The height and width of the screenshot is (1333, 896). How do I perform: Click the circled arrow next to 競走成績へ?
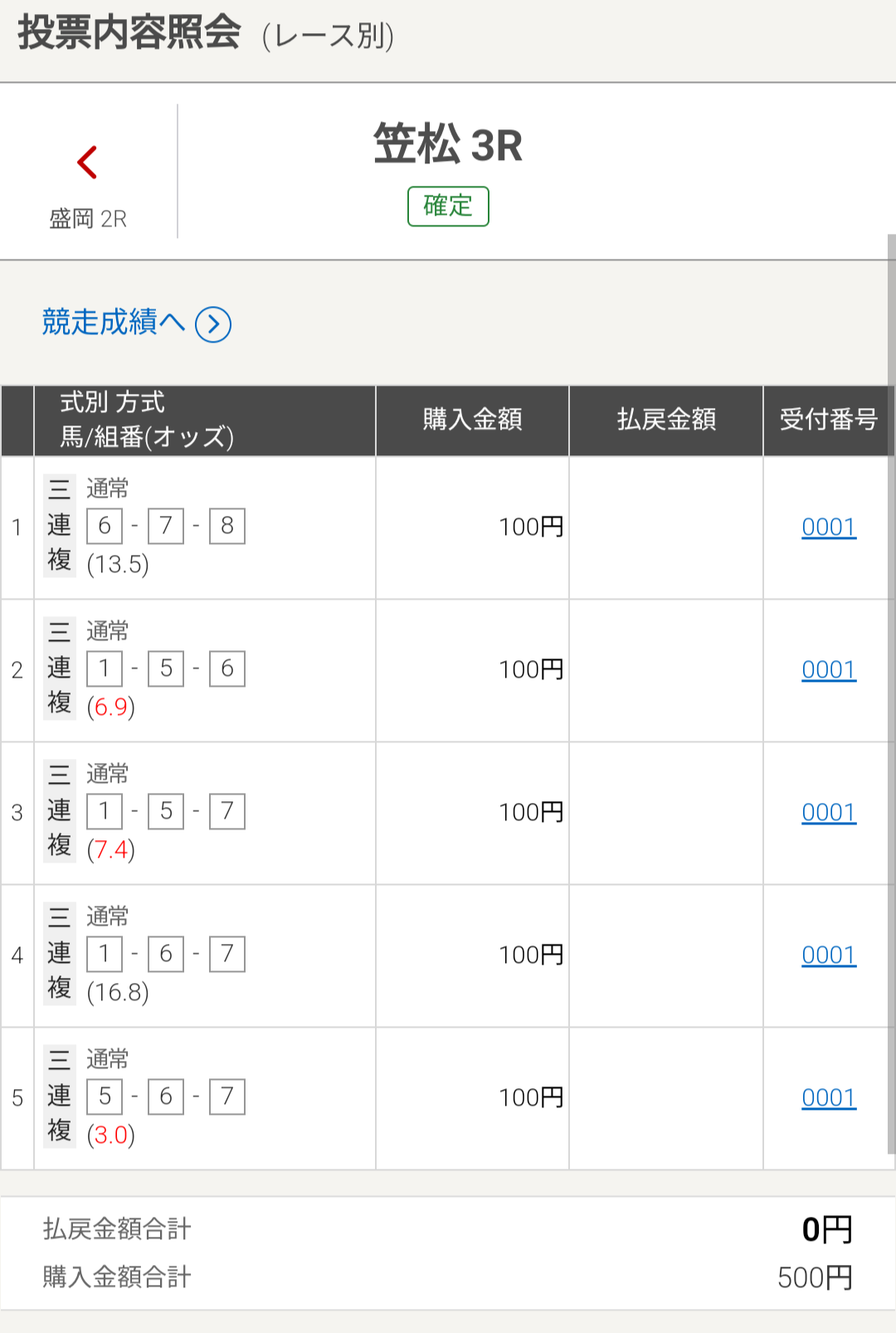tap(213, 324)
